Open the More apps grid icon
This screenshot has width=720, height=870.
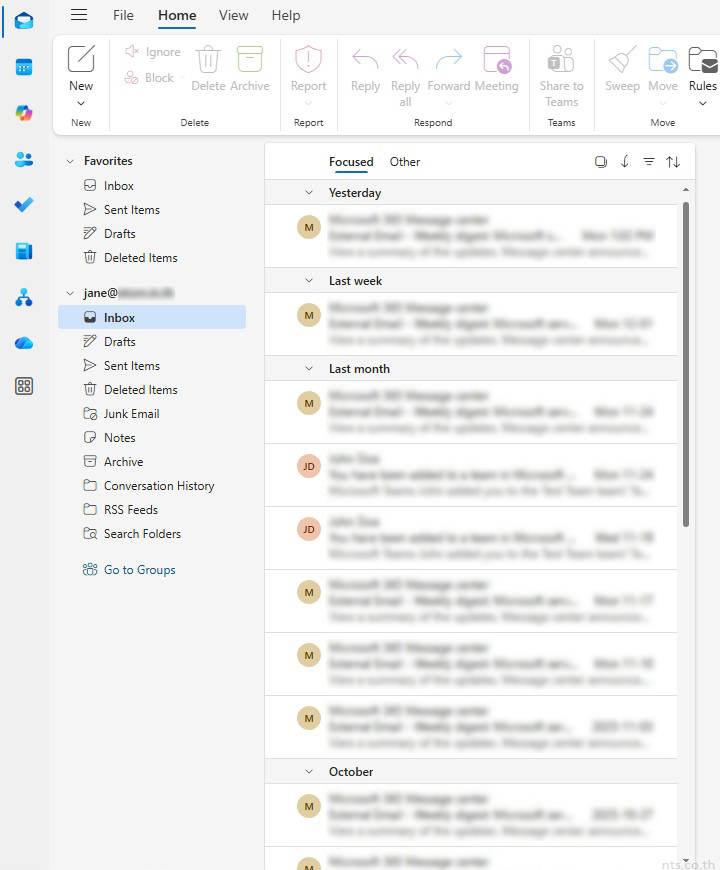(24, 386)
